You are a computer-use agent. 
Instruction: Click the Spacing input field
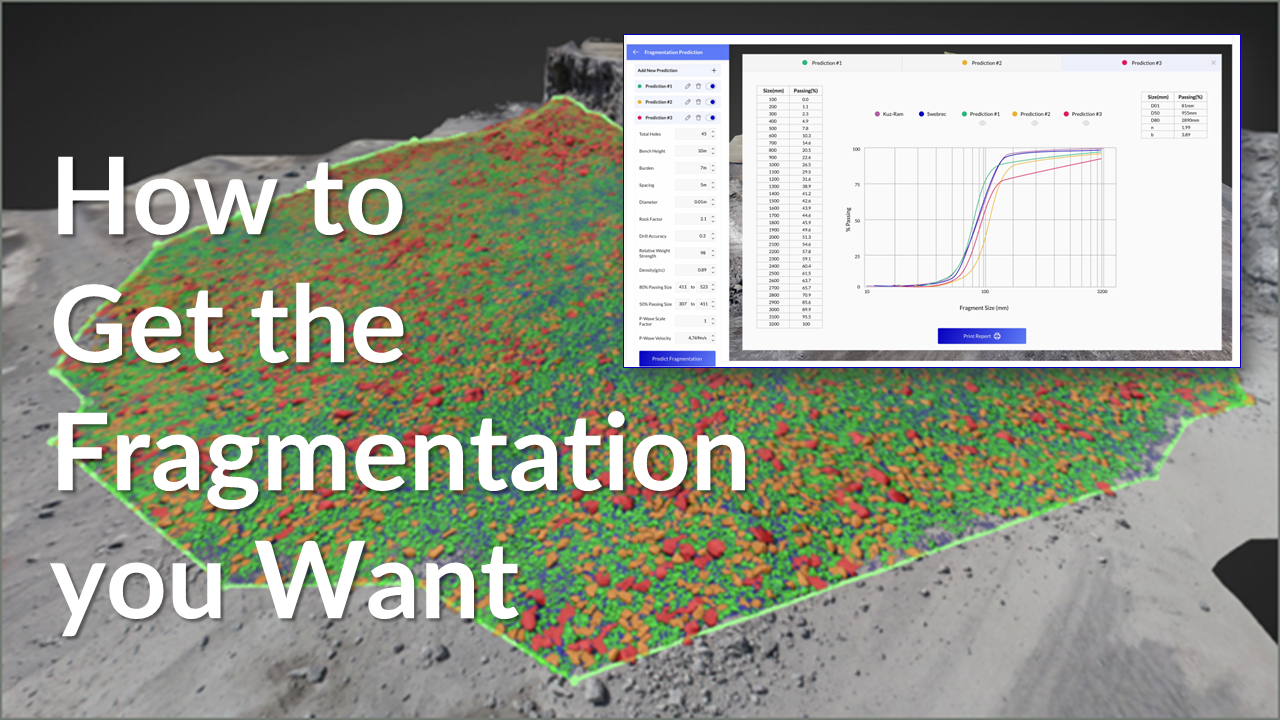click(695, 184)
